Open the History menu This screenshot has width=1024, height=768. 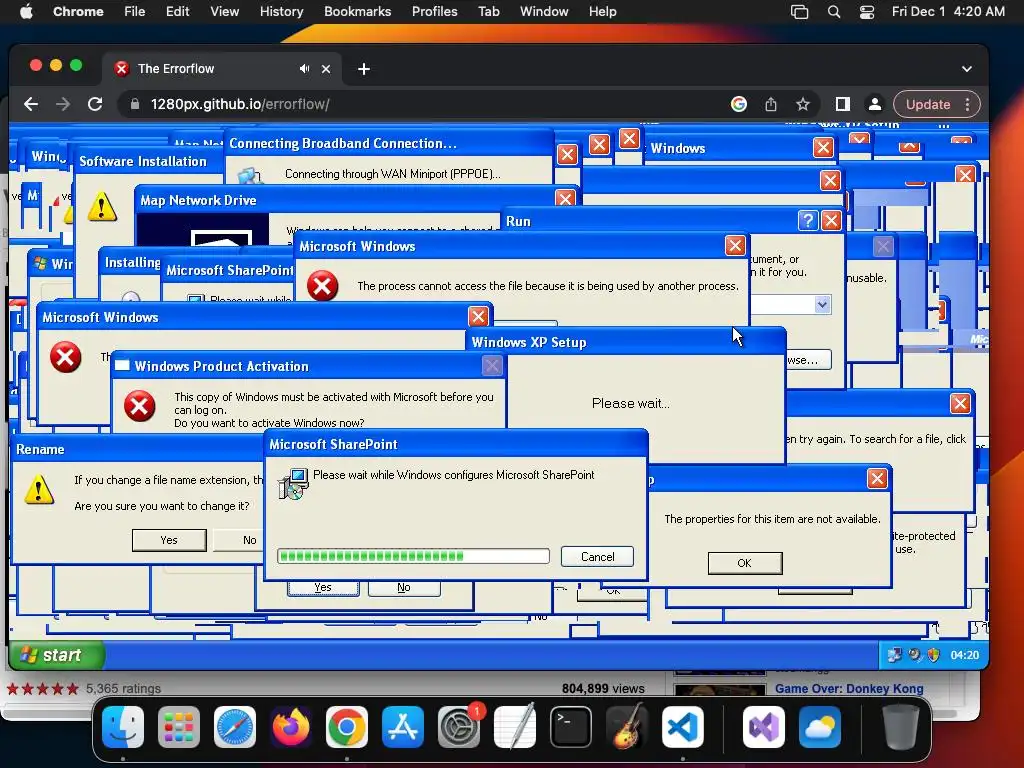(281, 12)
